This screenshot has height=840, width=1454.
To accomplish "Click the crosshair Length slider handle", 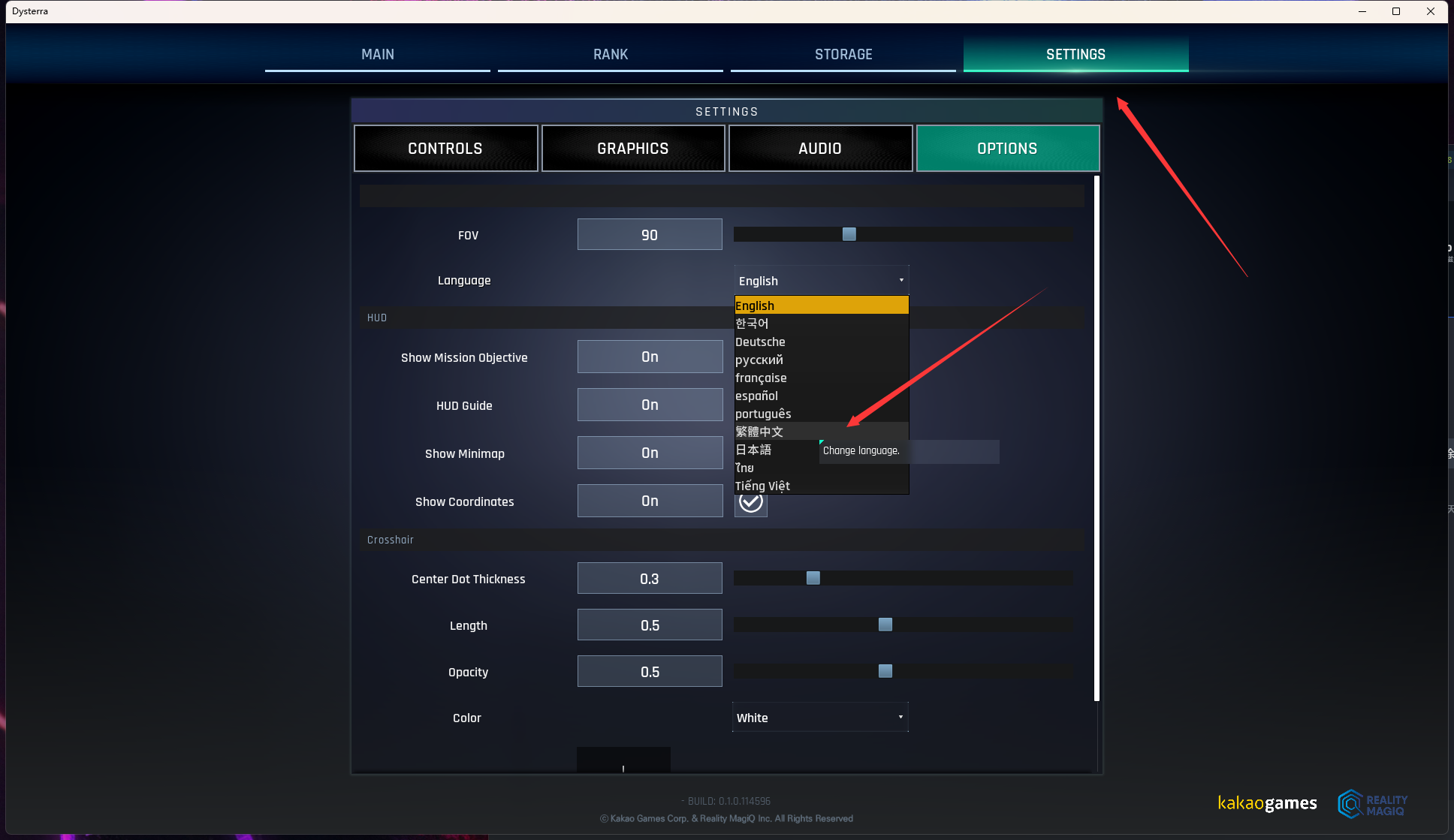I will click(885, 625).
